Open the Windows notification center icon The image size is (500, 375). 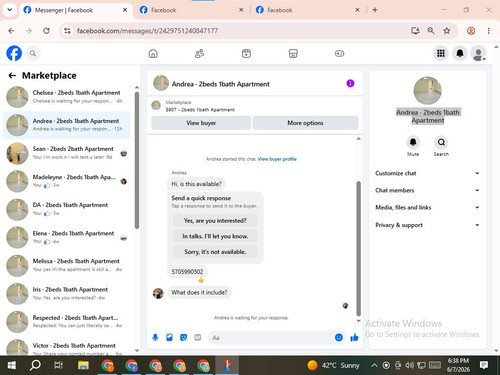(x=483, y=365)
